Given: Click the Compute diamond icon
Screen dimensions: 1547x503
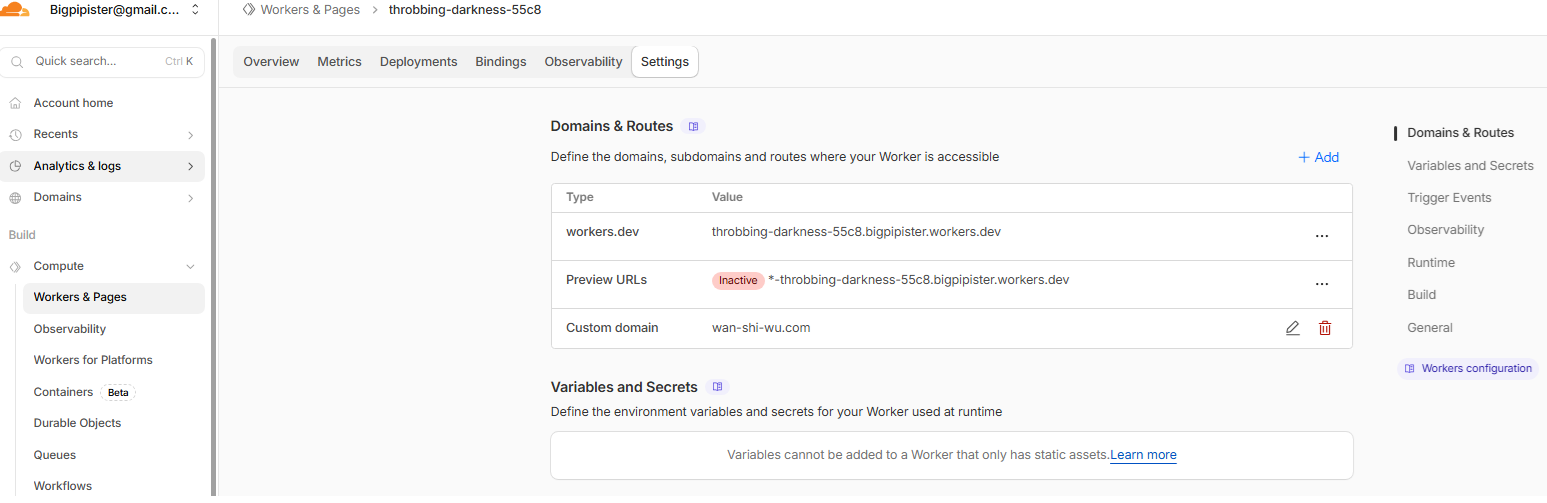Looking at the screenshot, I should coord(15,267).
